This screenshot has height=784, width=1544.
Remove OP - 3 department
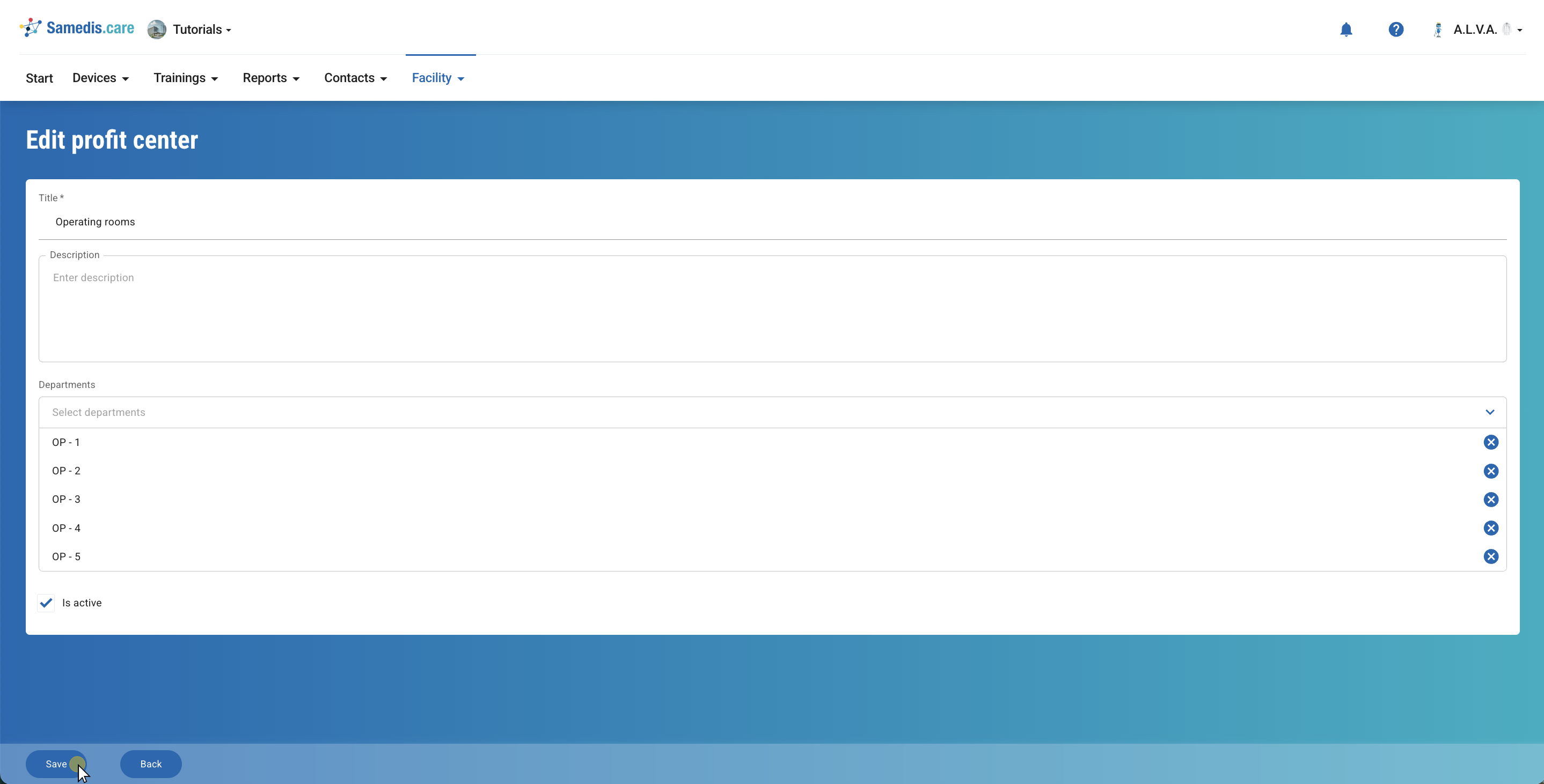[x=1491, y=499]
